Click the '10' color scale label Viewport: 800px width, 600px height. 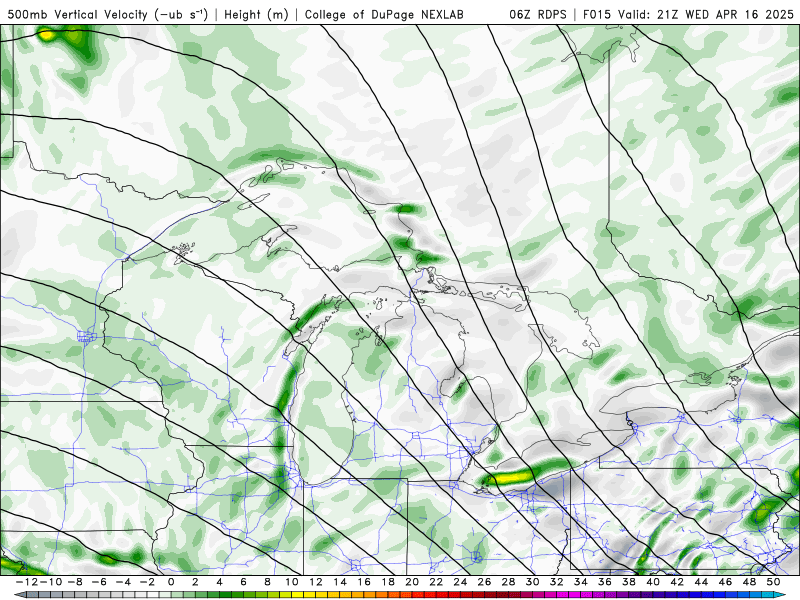click(x=291, y=582)
